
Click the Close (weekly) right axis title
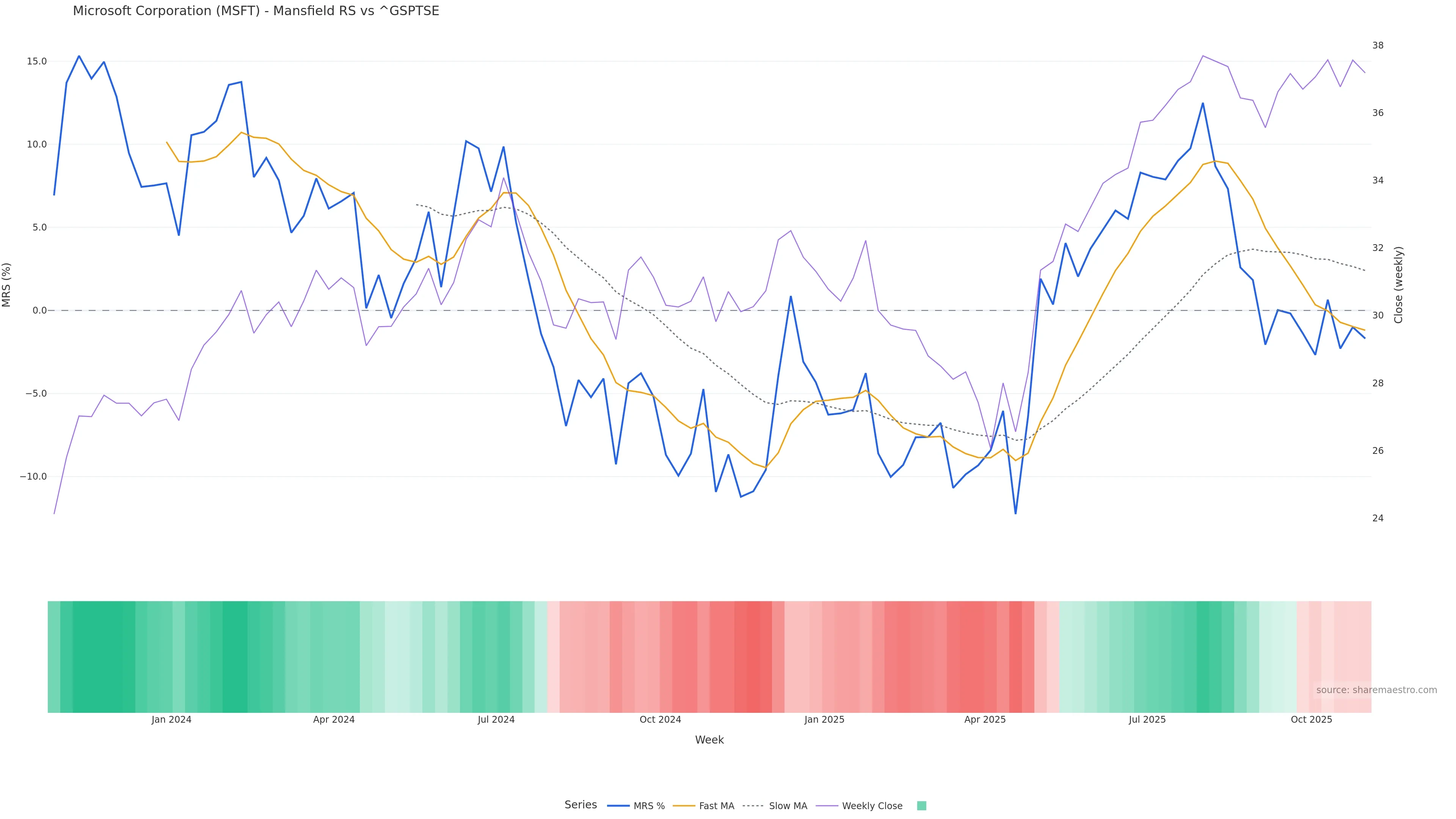[x=1398, y=285]
